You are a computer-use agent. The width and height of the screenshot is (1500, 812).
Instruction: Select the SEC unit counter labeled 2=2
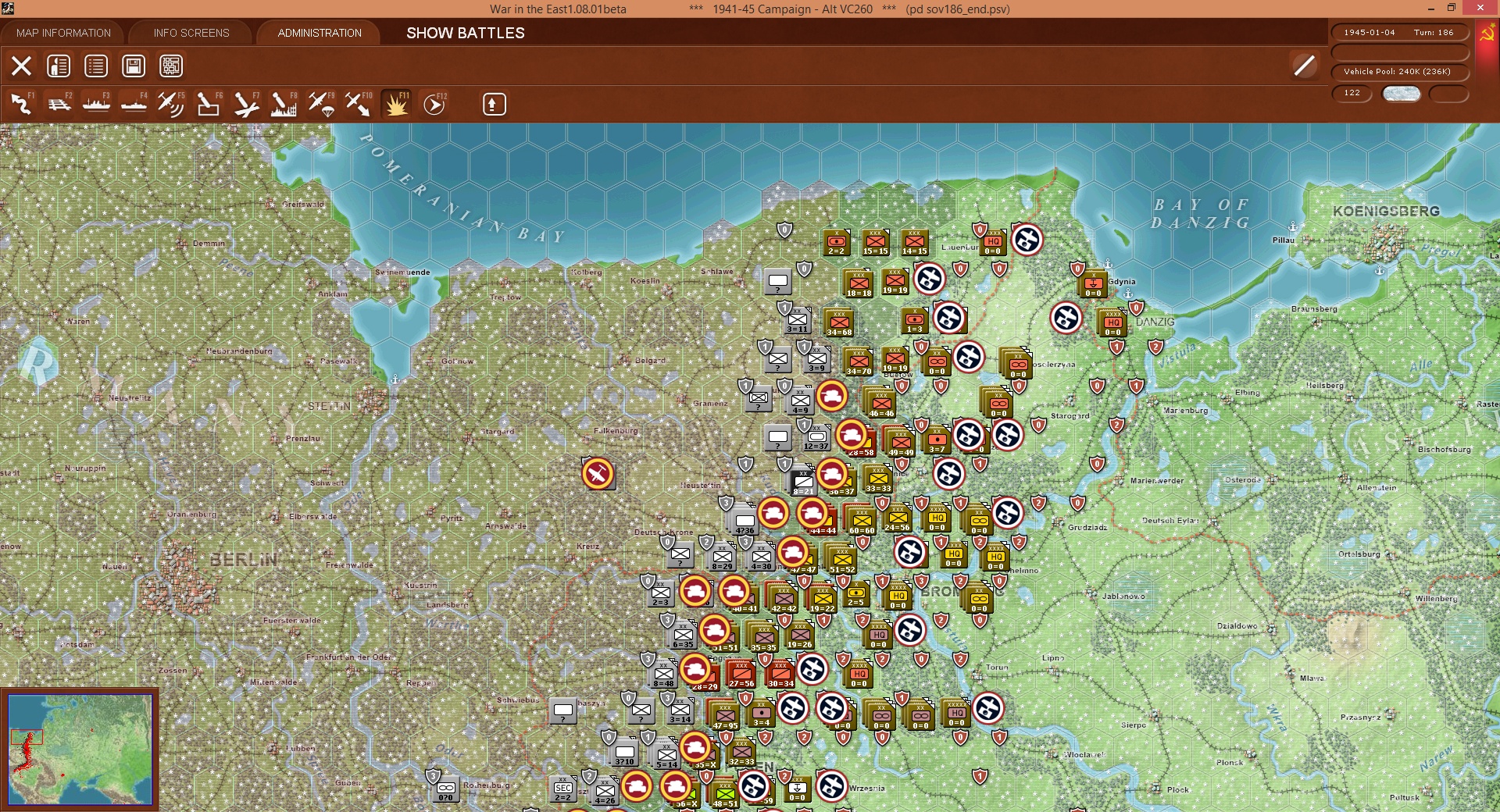pos(562,790)
